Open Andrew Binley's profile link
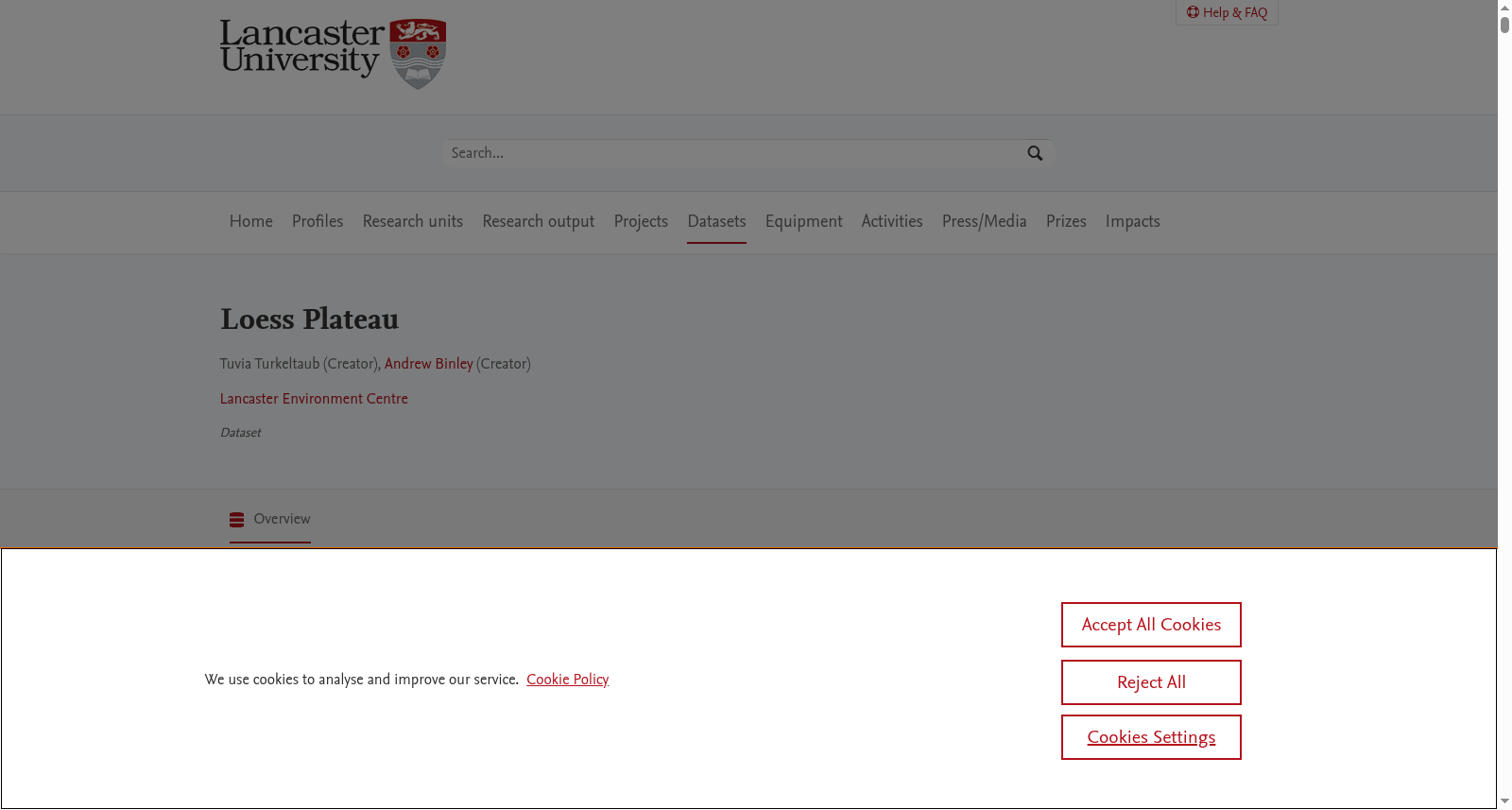The height and width of the screenshot is (810, 1512). (428, 364)
